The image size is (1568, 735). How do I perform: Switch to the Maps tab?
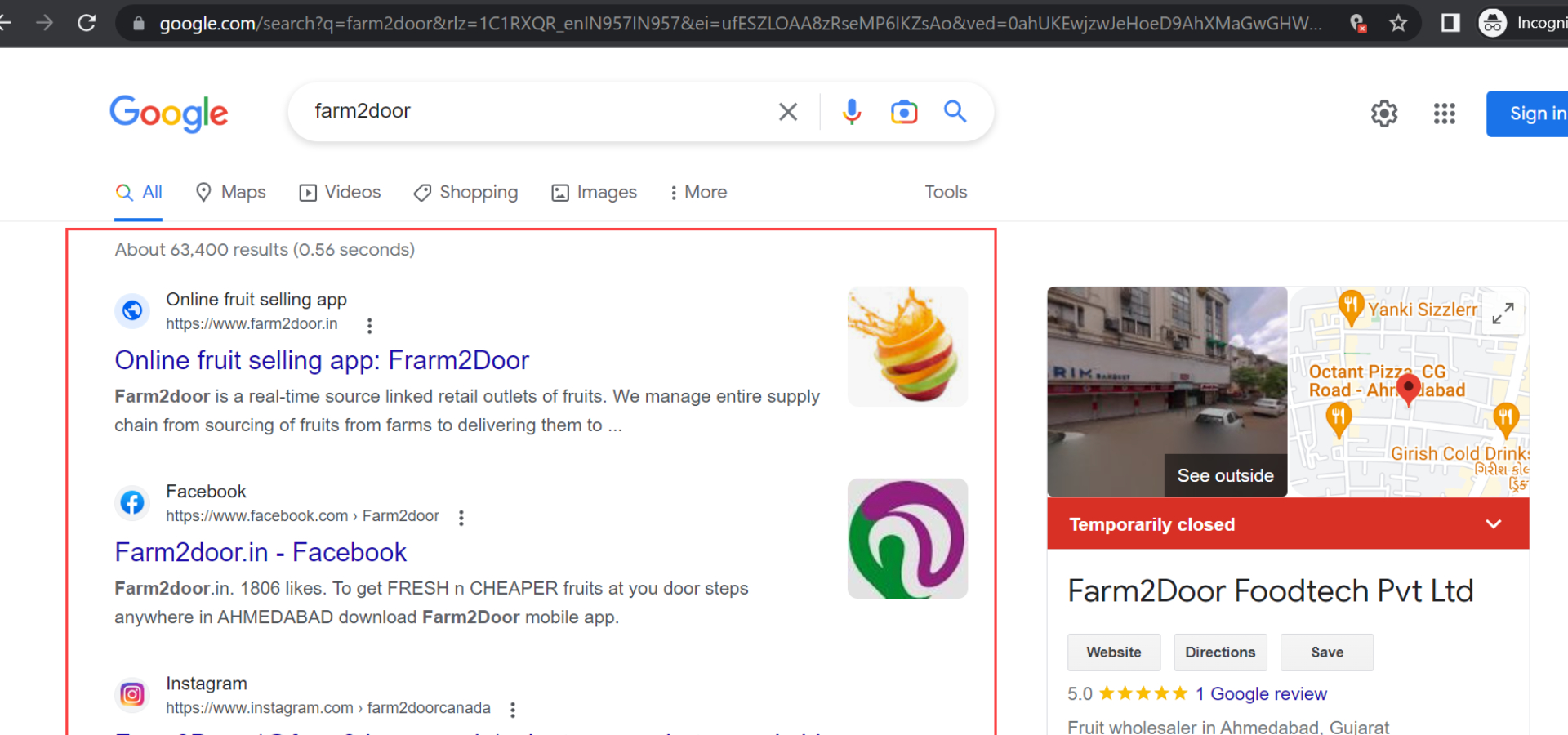pos(230,192)
